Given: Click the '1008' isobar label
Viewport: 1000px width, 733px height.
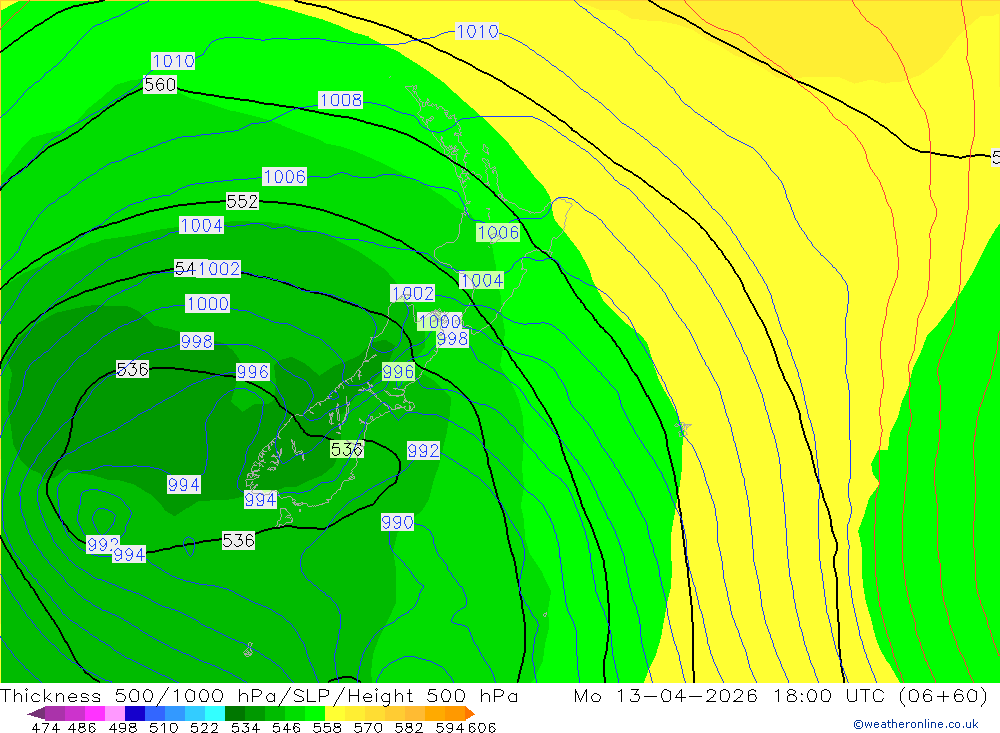Looking at the screenshot, I should [341, 100].
